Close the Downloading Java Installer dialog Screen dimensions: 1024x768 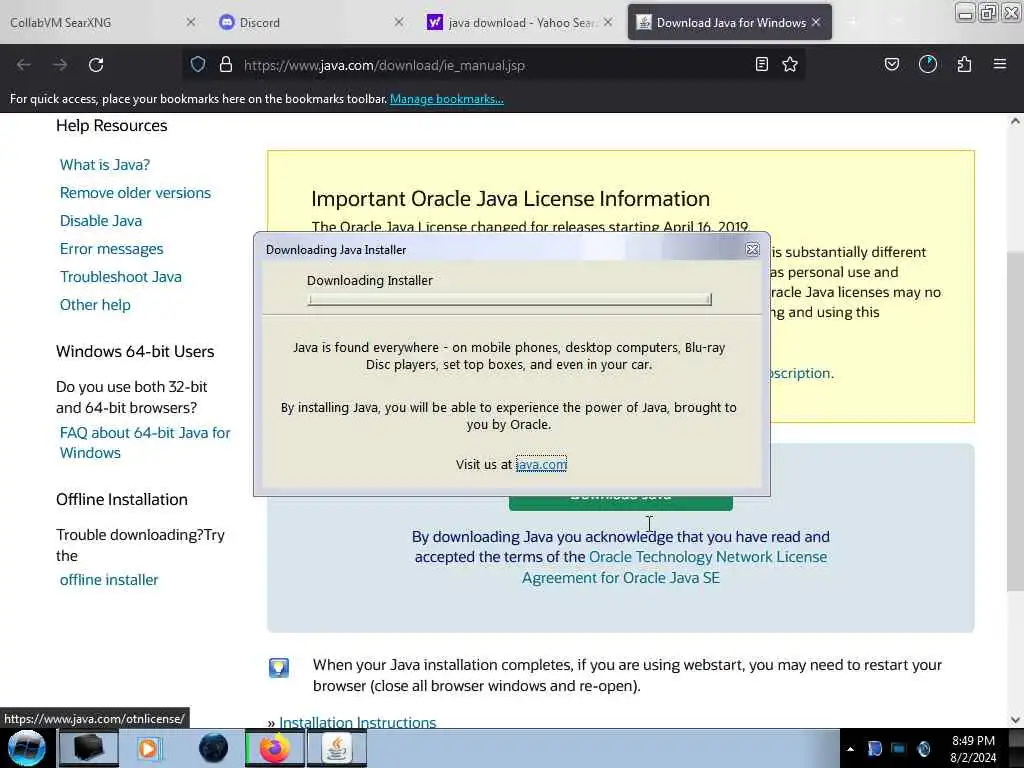tap(752, 249)
